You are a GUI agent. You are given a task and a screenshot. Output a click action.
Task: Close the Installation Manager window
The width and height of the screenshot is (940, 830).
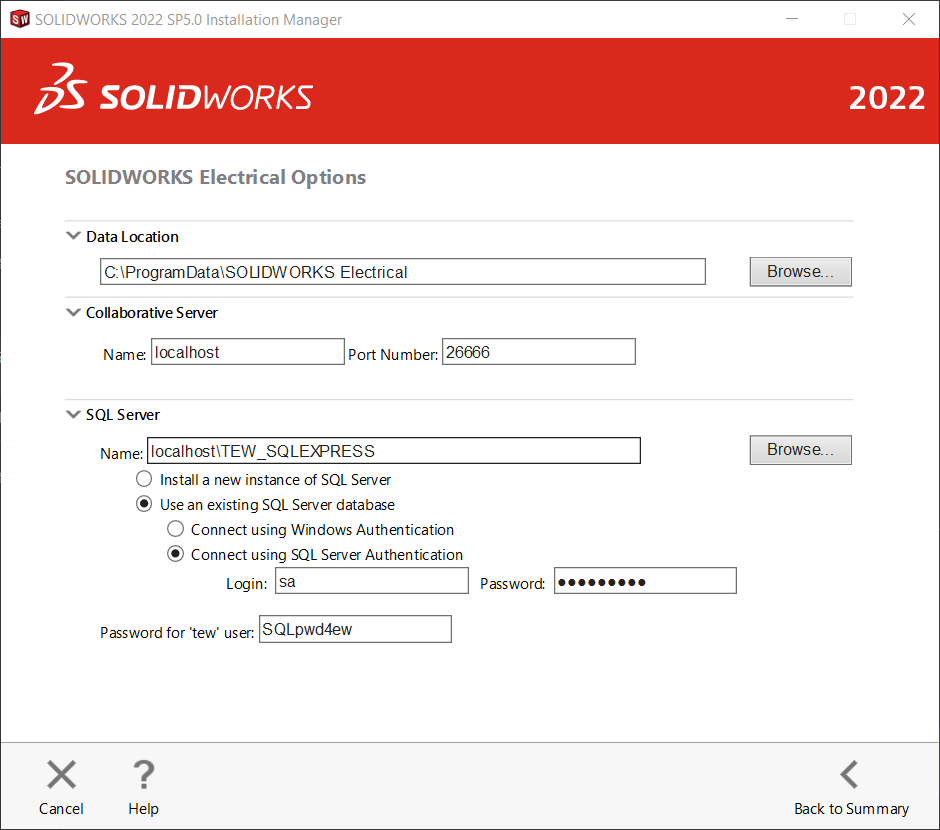coord(909,19)
